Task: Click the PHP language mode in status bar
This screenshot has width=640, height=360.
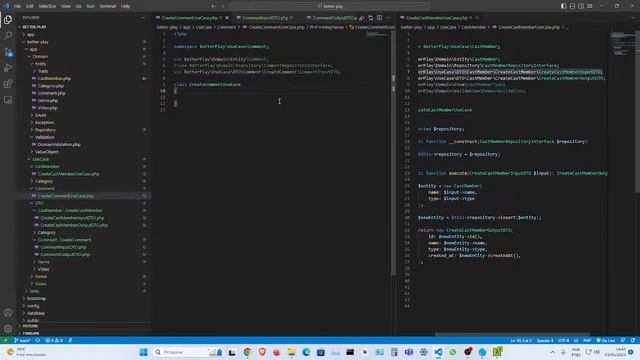Action: (587, 340)
